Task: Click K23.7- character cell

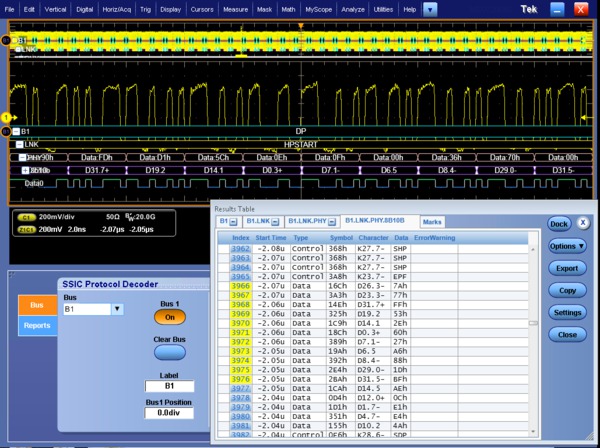Action: (x=371, y=277)
